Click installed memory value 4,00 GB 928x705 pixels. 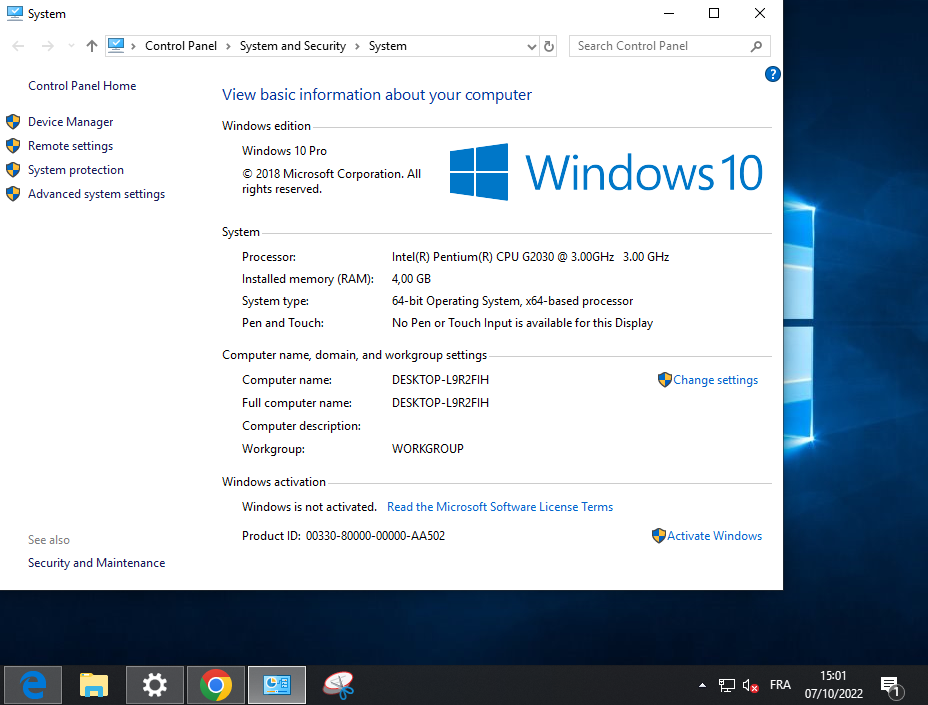[411, 279]
